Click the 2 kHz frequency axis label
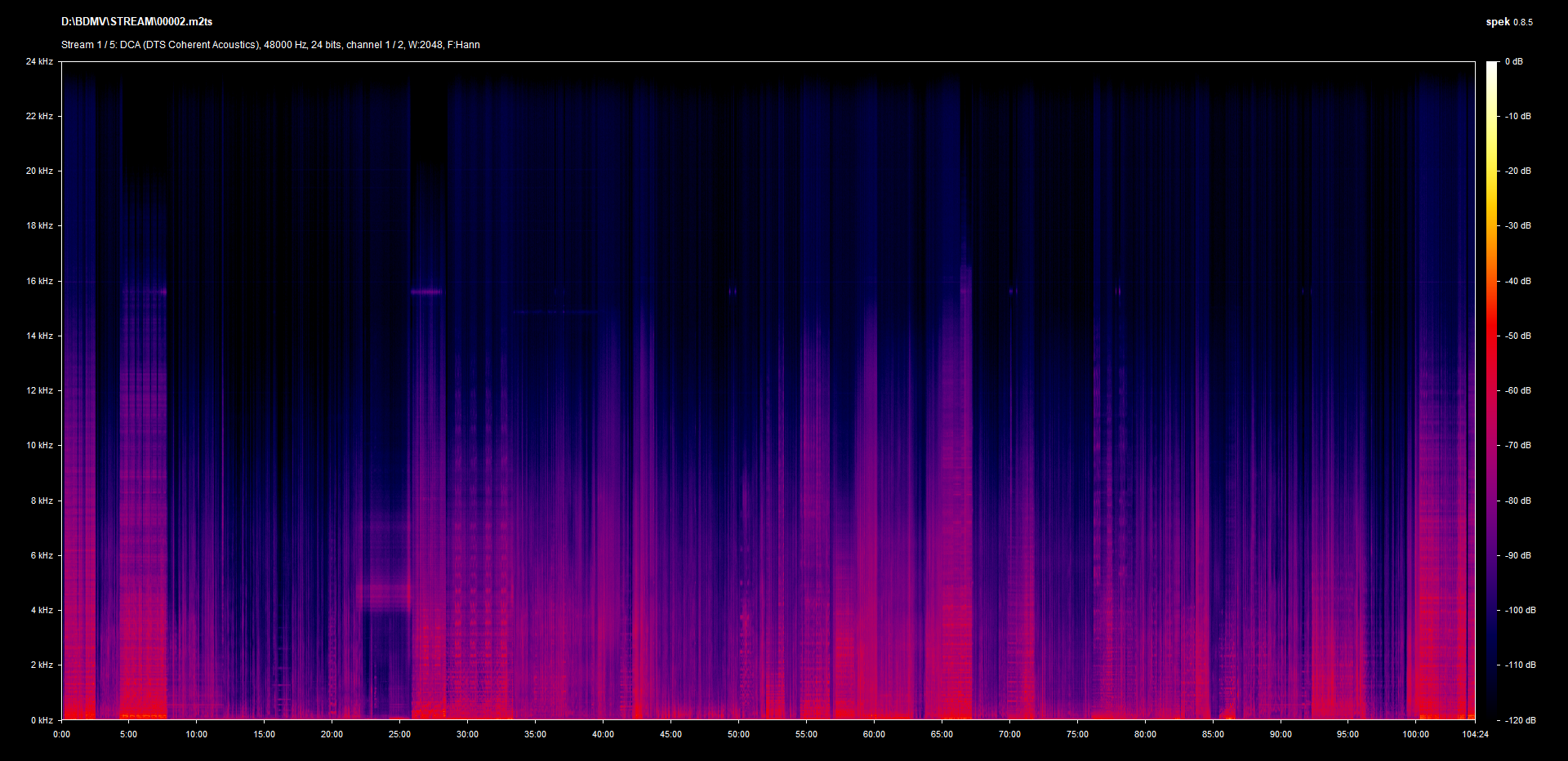 (42, 665)
